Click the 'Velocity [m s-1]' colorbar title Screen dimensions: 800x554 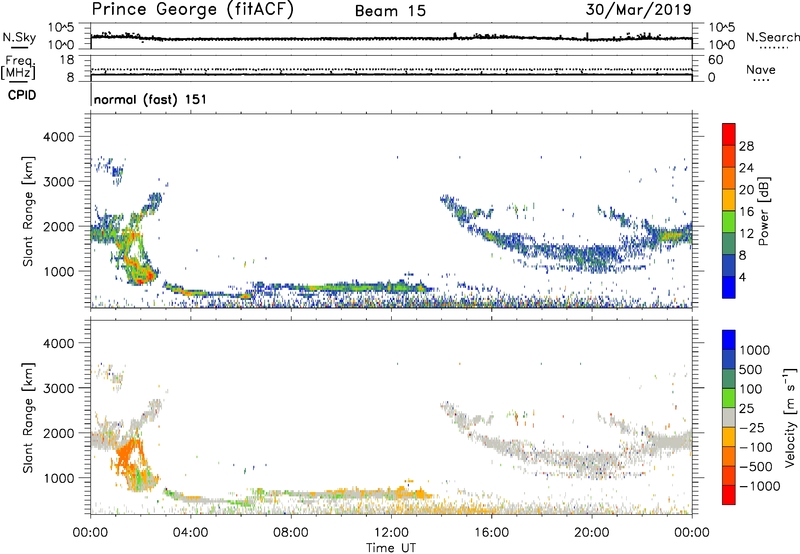tap(790, 417)
